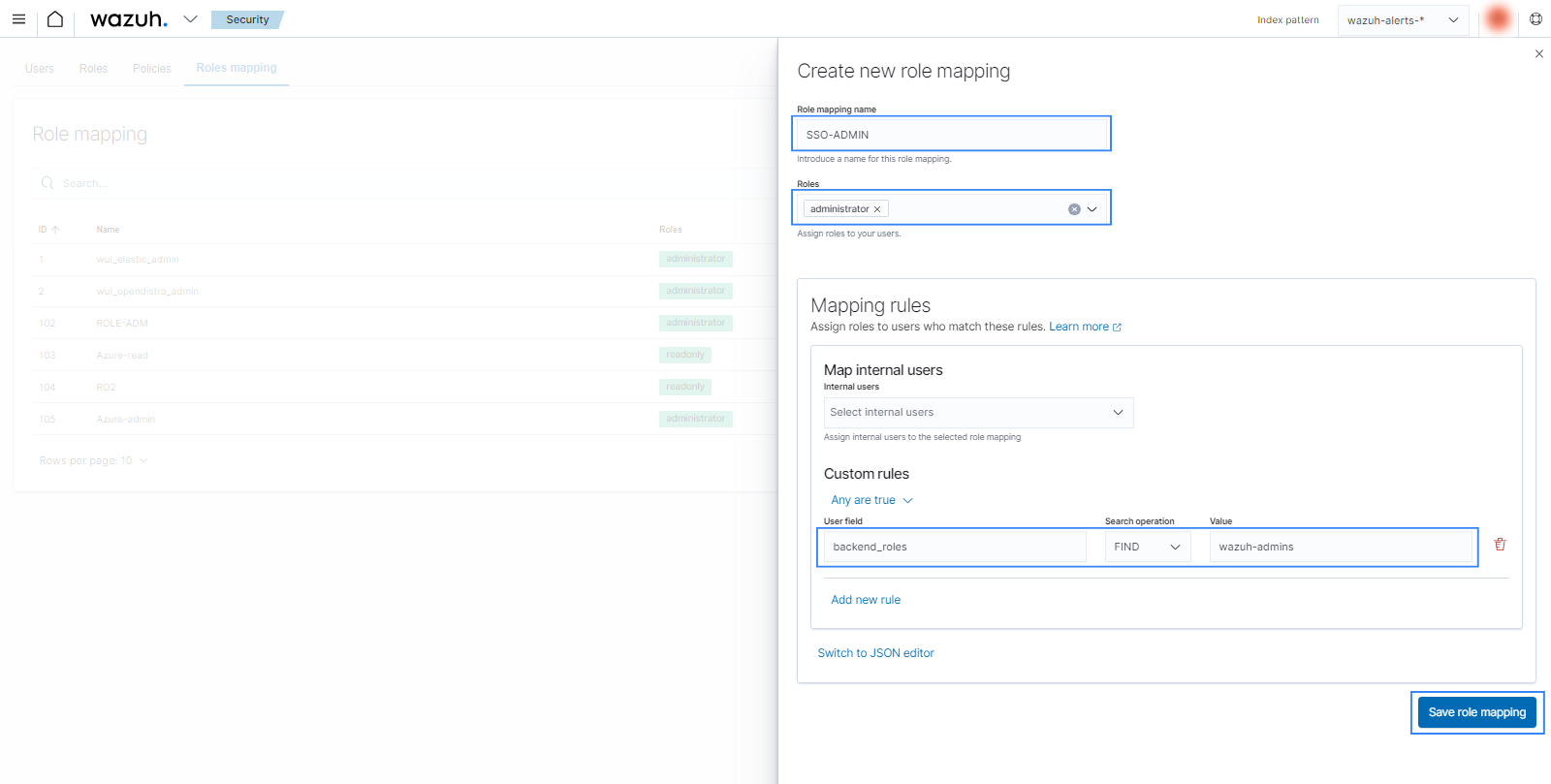
Task: Close the role mapping flyout
Action: [x=1539, y=54]
